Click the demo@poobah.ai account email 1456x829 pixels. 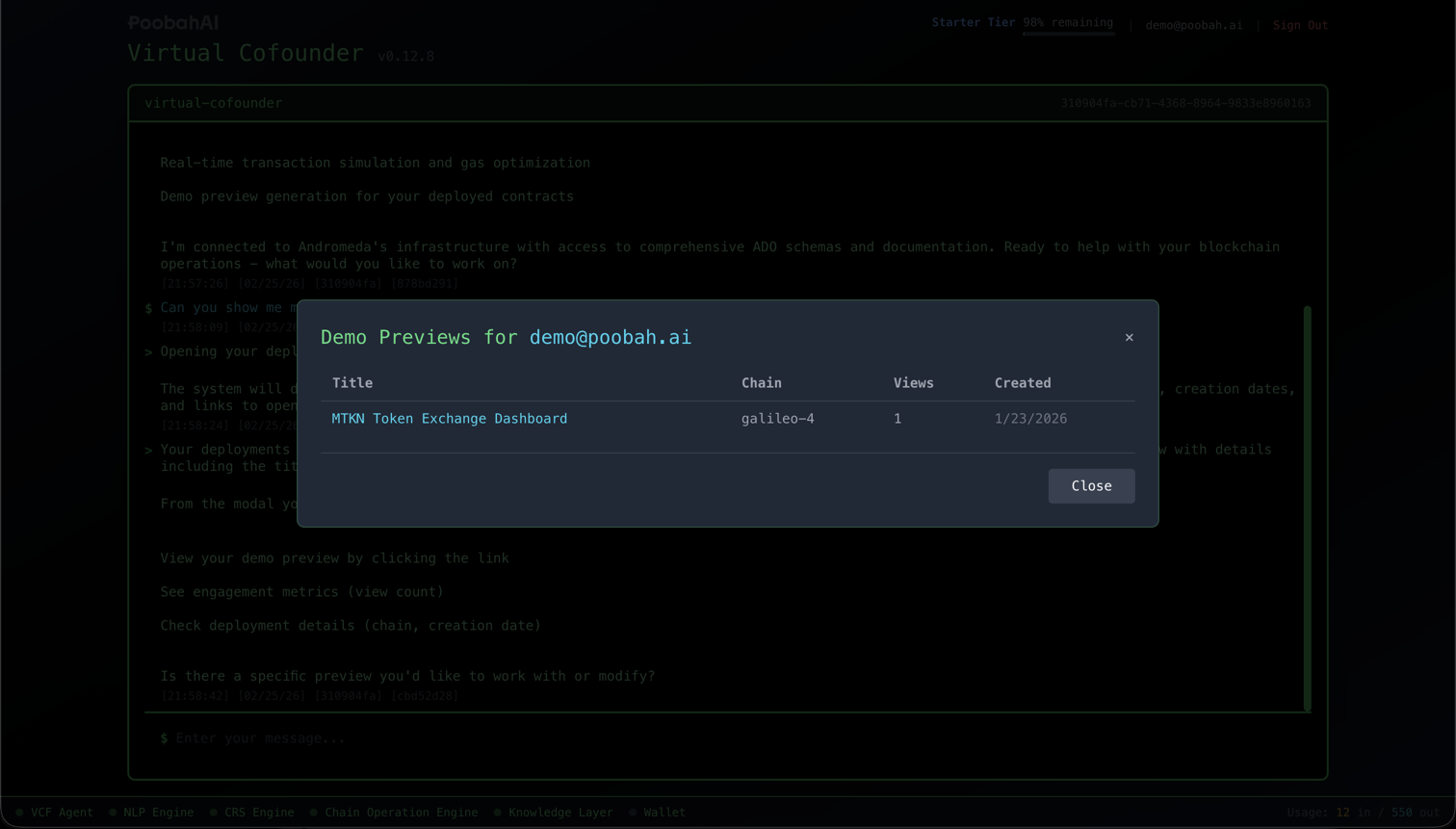click(1194, 26)
